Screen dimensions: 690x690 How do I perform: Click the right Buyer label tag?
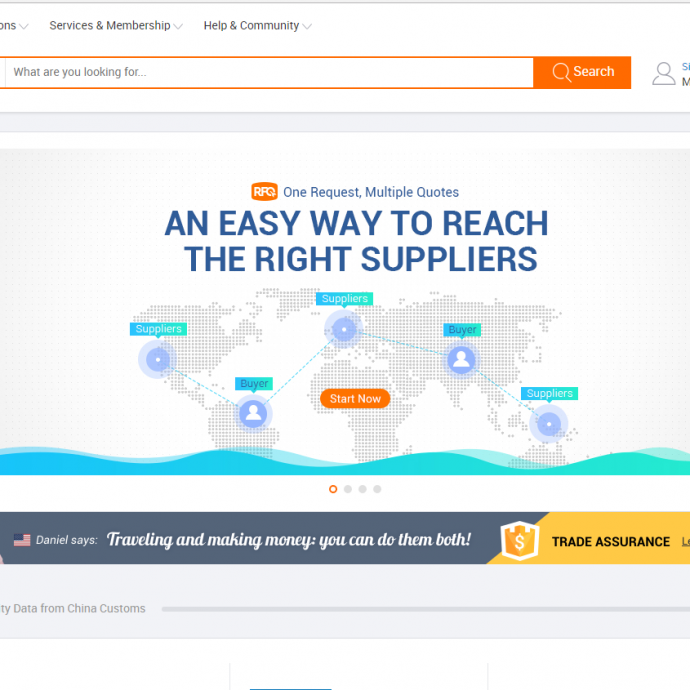pos(462,330)
